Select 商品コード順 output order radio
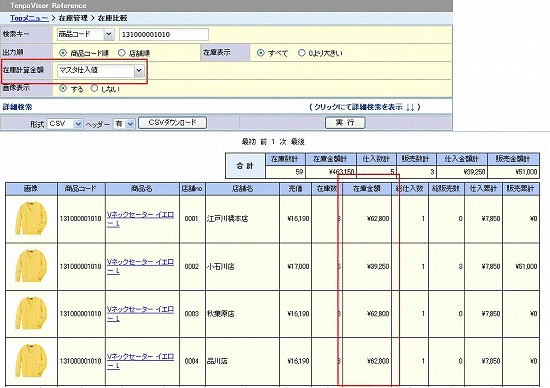Screen dimensions: 550x388 pyautogui.click(x=63, y=53)
